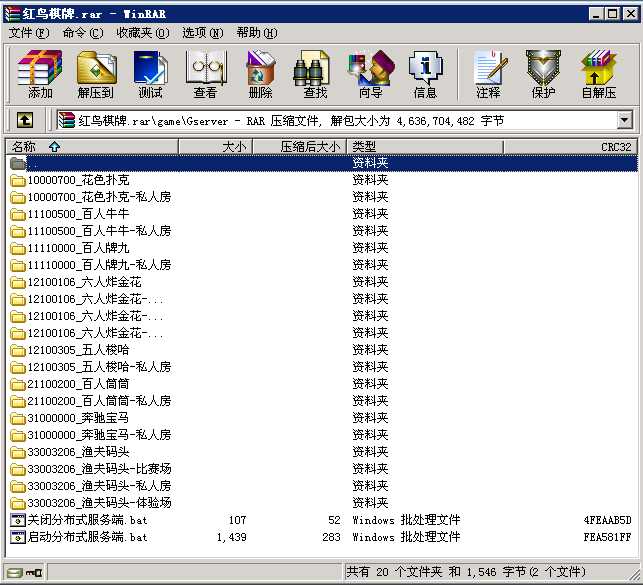The height and width of the screenshot is (585, 643).
Task: Launch the 向导 (Wizard) tool
Action: click(370, 74)
